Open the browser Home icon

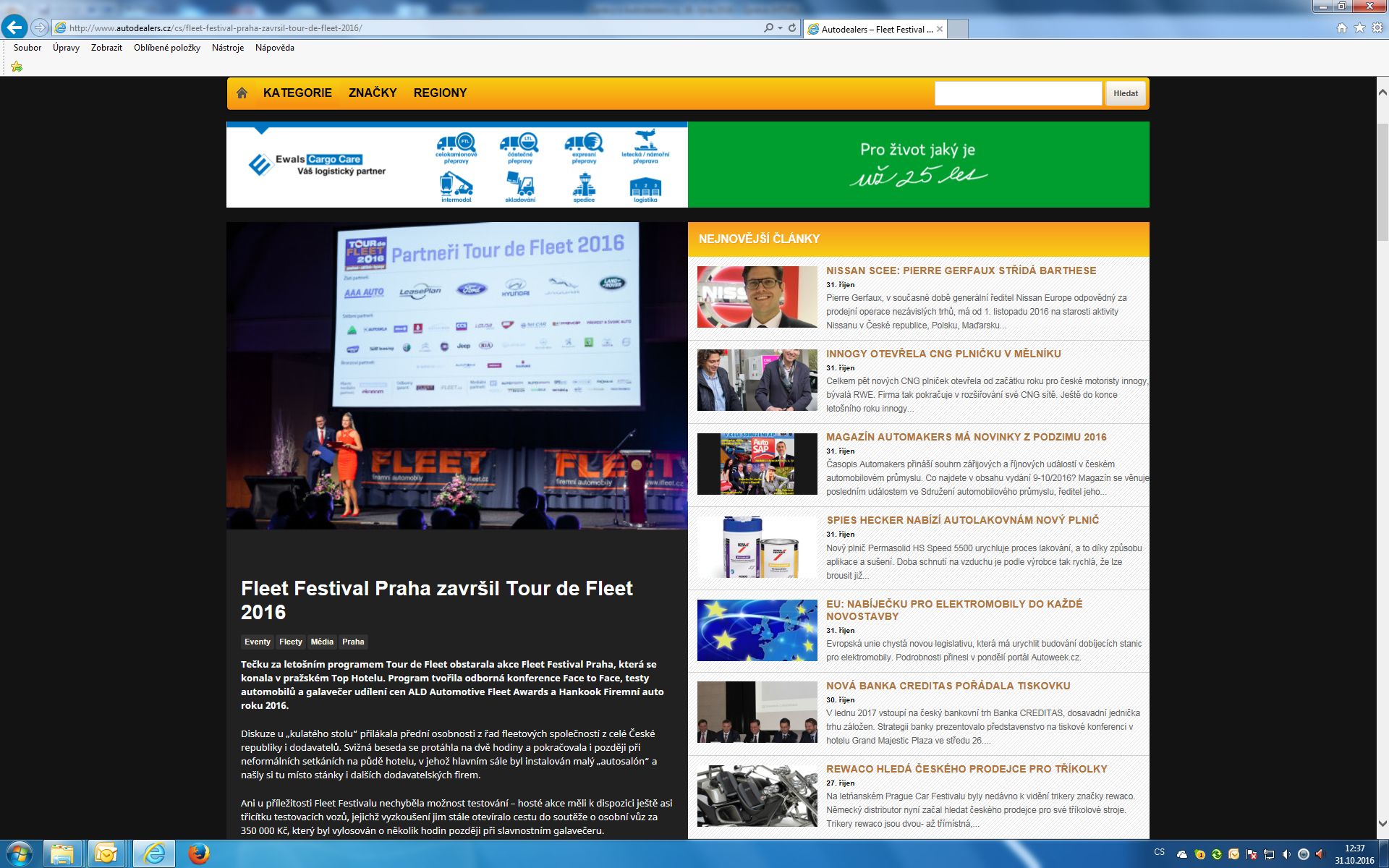(1342, 28)
